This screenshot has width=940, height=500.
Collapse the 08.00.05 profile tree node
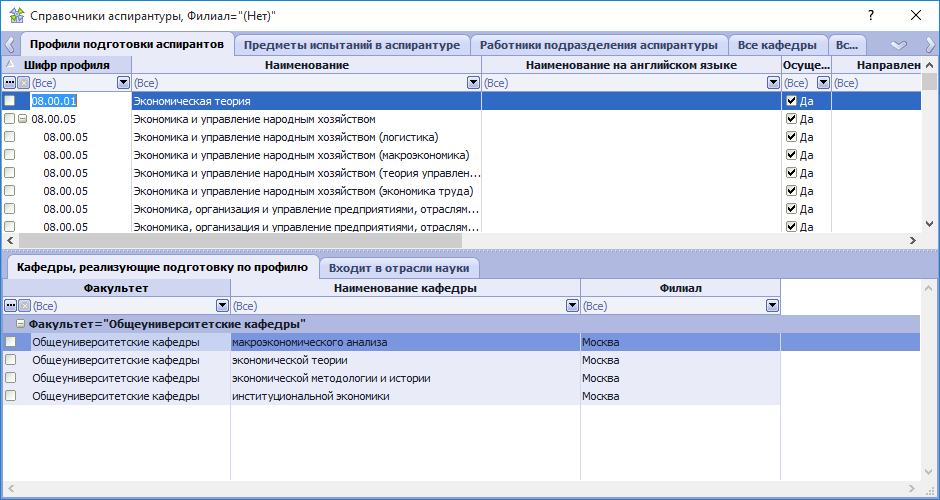[22, 119]
